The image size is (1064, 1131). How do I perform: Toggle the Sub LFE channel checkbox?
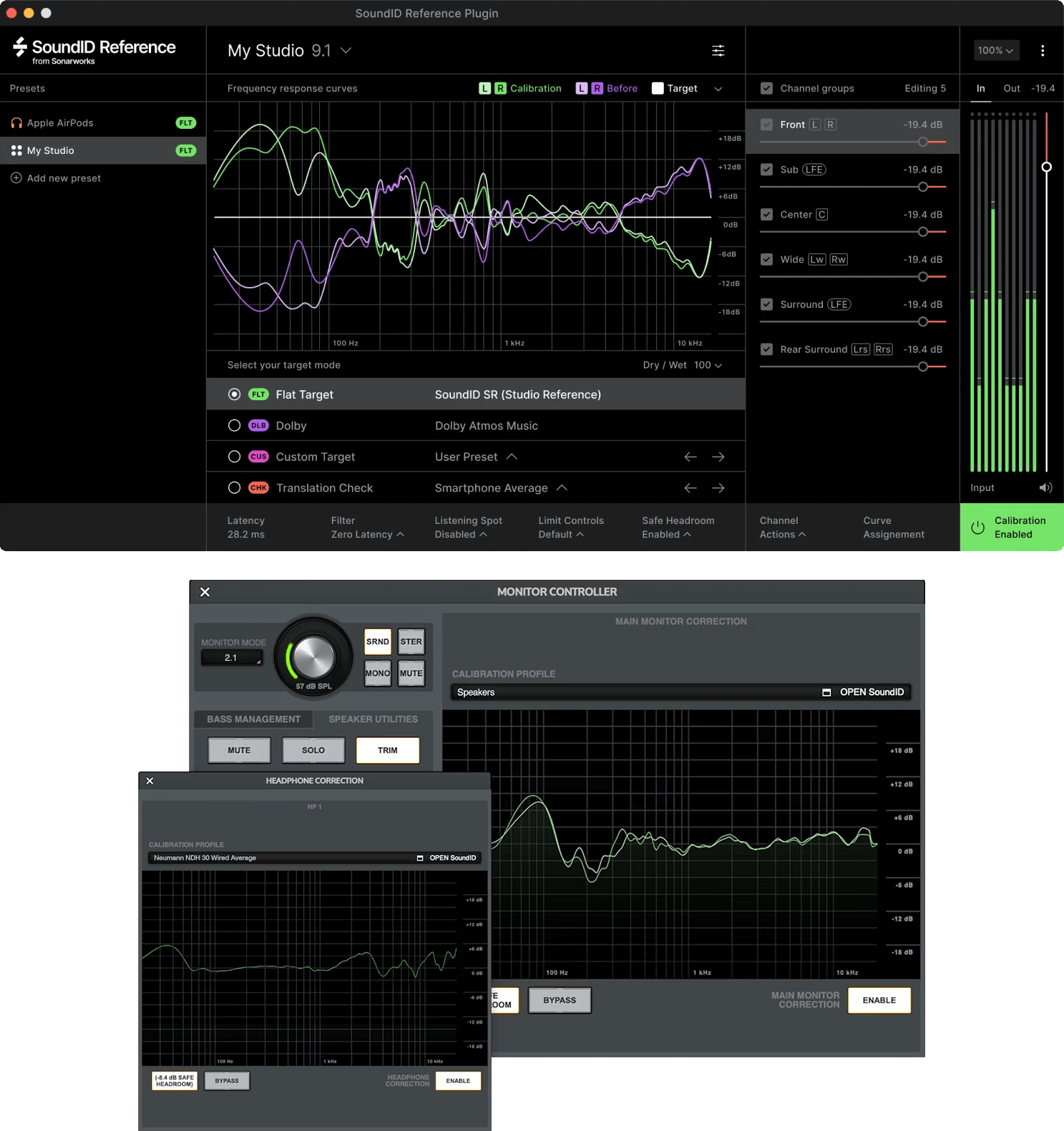coord(766,170)
